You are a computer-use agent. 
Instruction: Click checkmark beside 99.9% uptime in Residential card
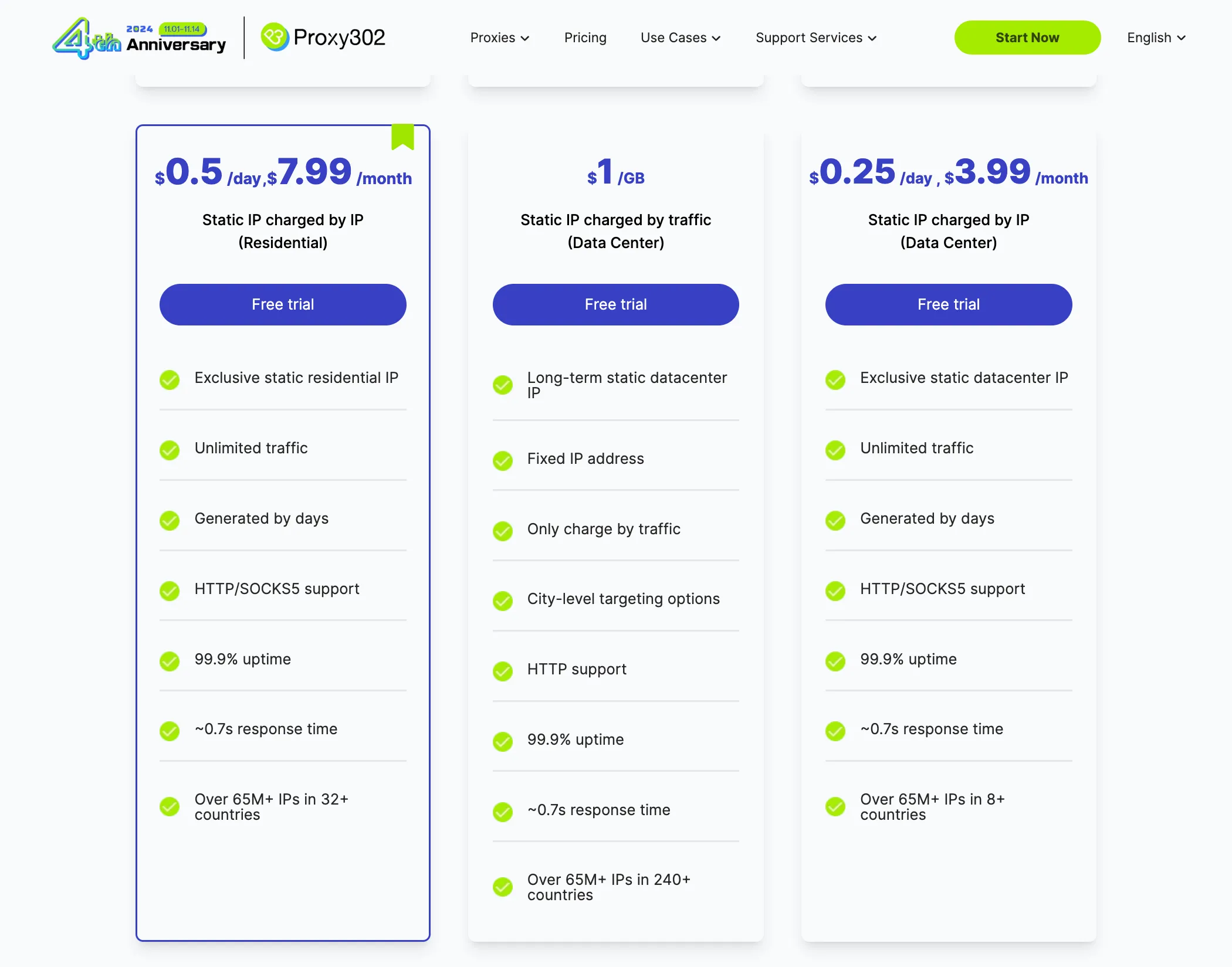(170, 661)
